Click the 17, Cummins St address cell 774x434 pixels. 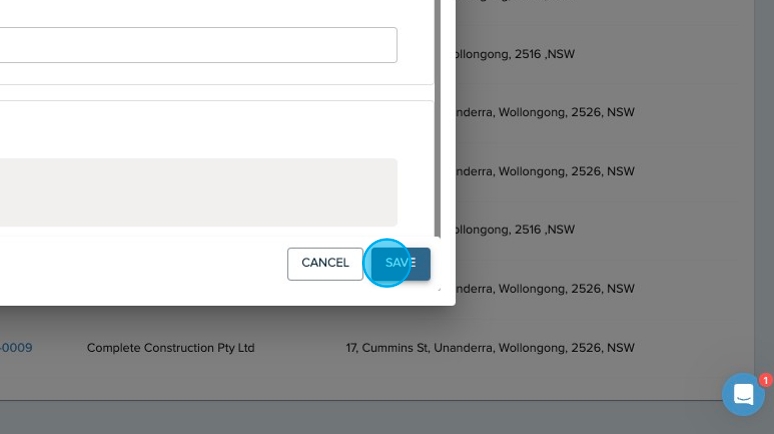click(490, 348)
